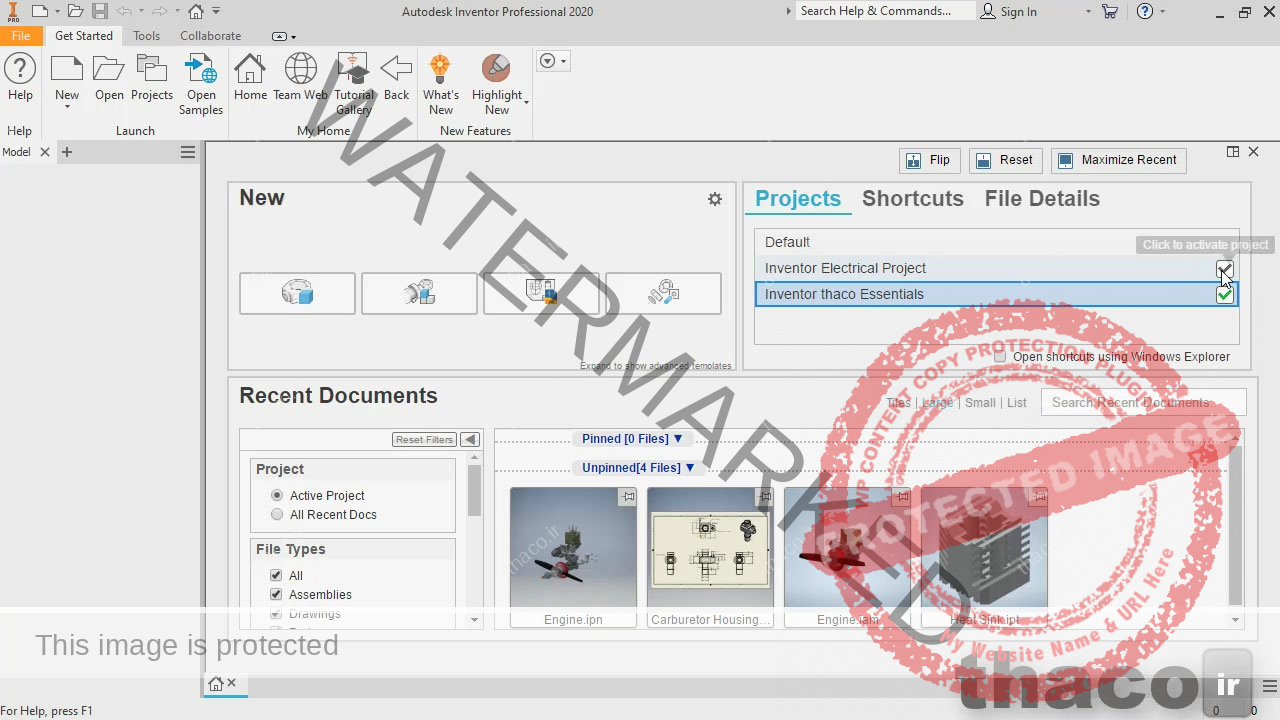Viewport: 1280px width, 720px height.
Task: Click Model browser hamburger menu icon
Action: 187,152
